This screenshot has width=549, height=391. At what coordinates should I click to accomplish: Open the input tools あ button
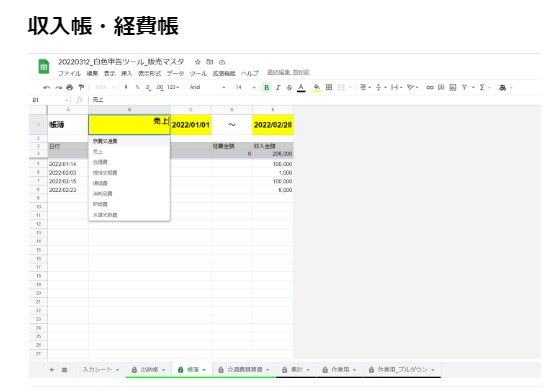[502, 88]
